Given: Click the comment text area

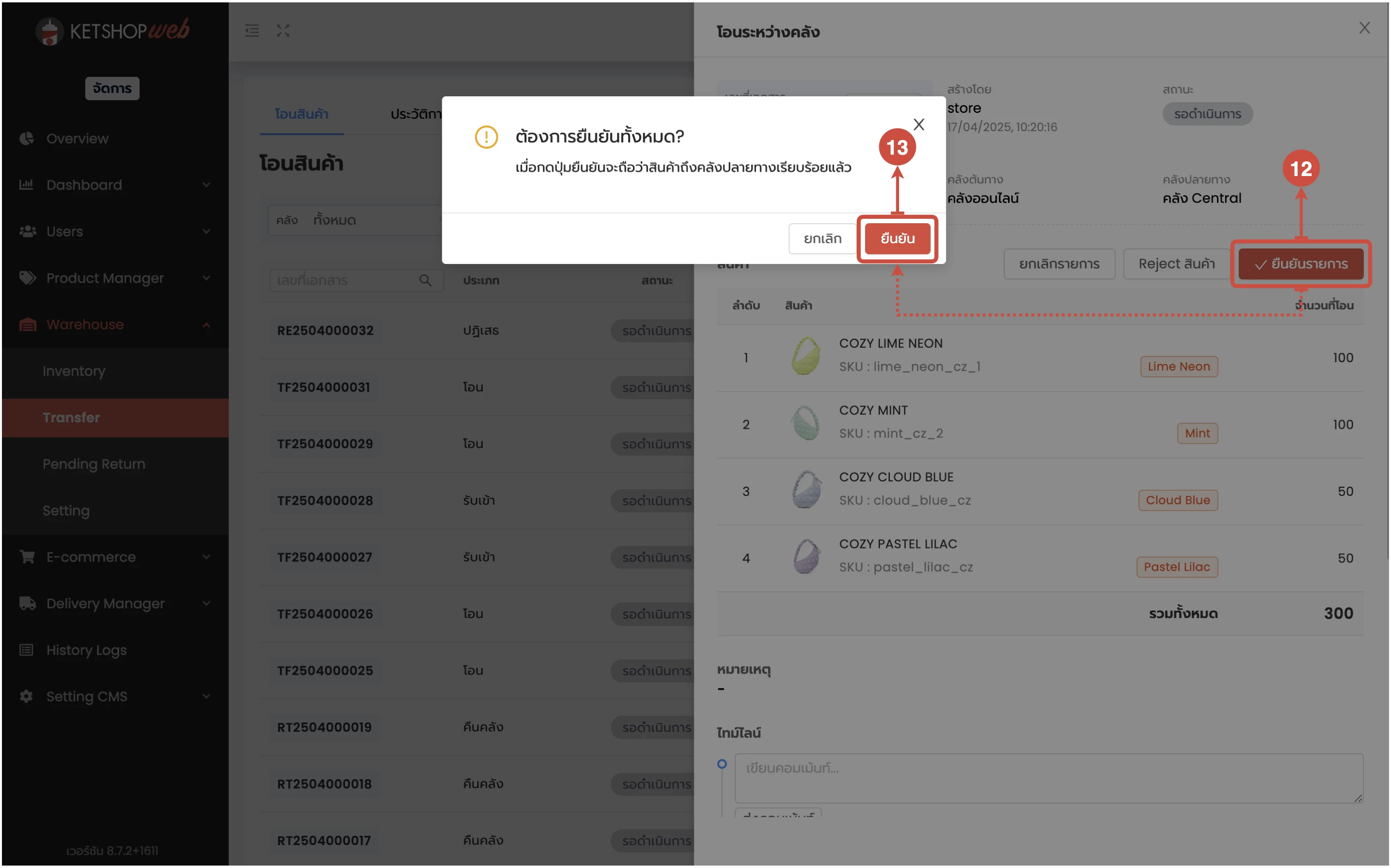Looking at the screenshot, I should (x=1048, y=778).
